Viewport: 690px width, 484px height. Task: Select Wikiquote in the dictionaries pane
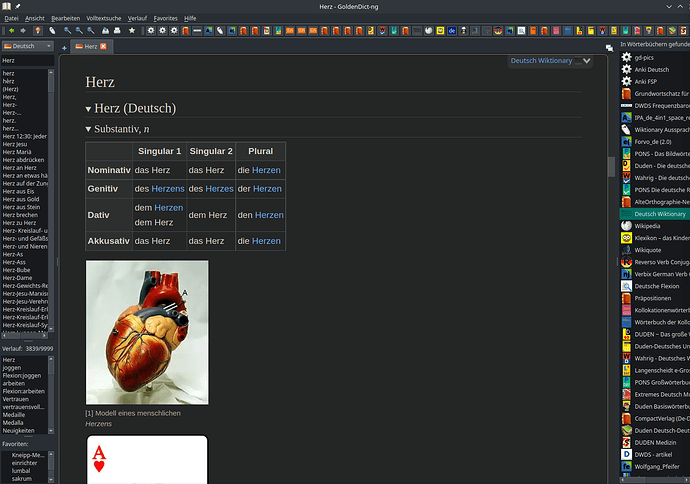(x=655, y=250)
